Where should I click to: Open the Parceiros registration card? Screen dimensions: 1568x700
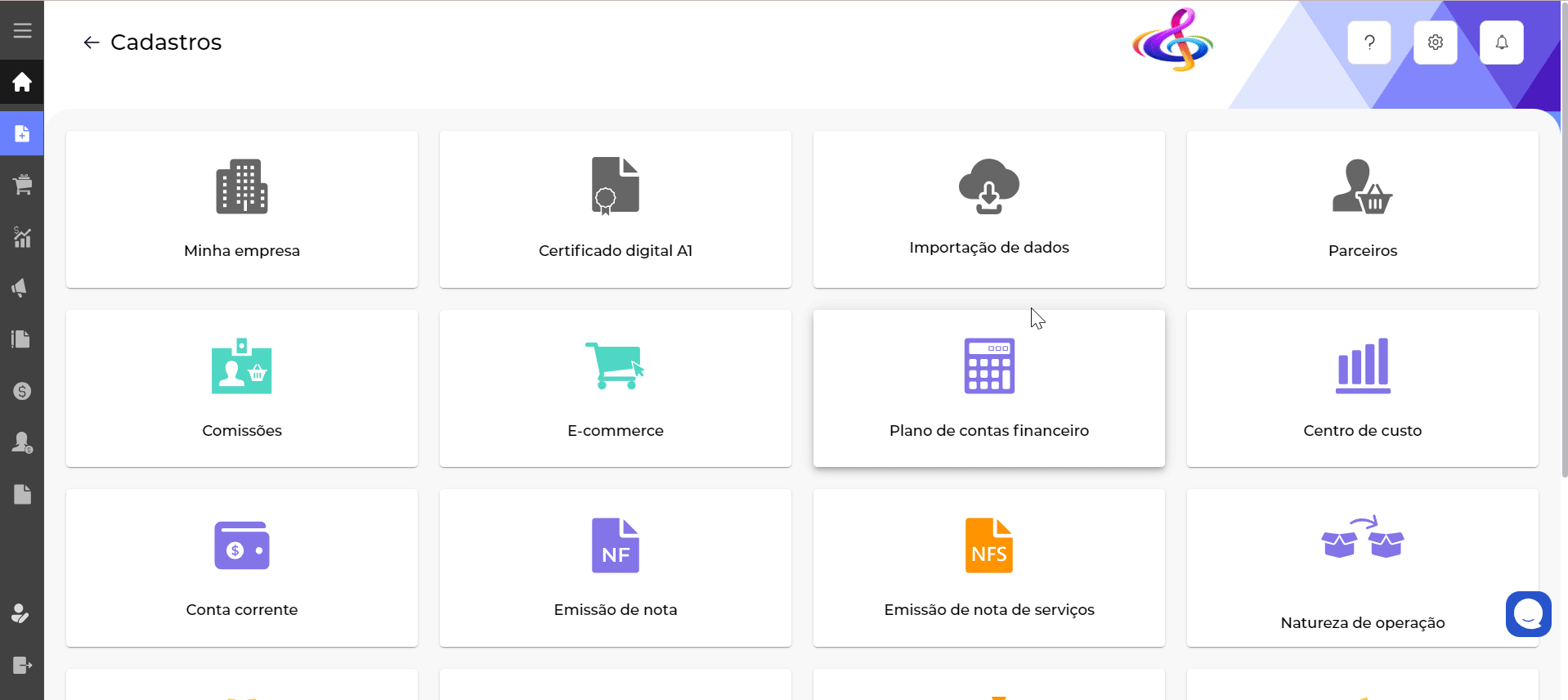(1363, 209)
